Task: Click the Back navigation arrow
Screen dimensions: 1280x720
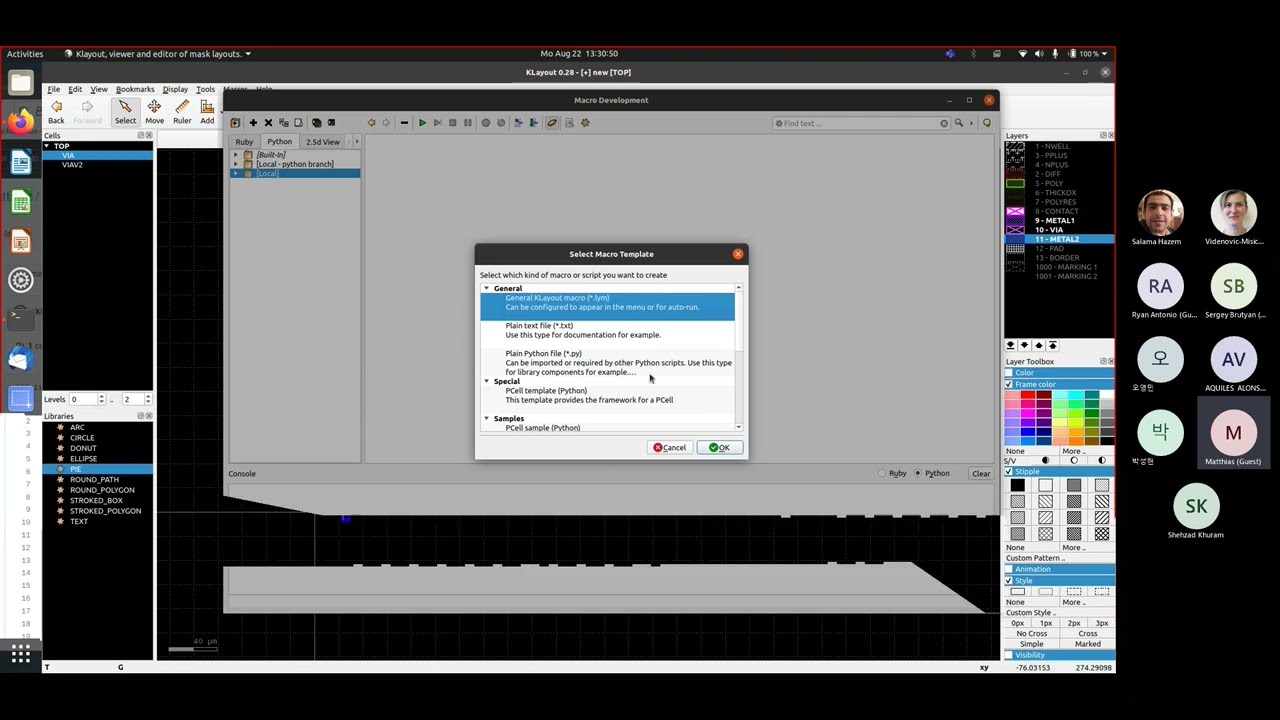Action: [56, 112]
